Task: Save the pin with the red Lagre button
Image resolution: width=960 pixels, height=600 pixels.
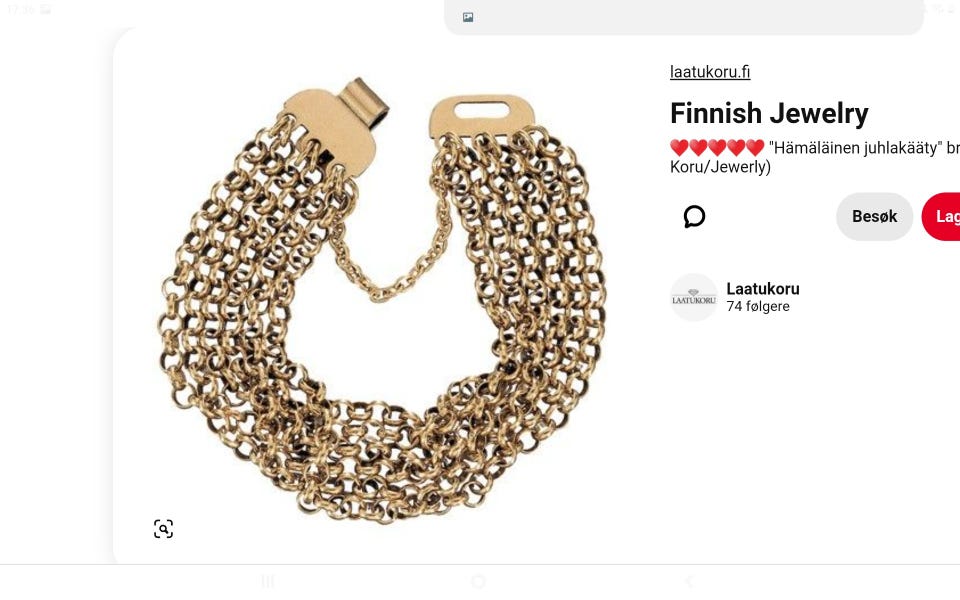Action: pyautogui.click(x=941, y=217)
